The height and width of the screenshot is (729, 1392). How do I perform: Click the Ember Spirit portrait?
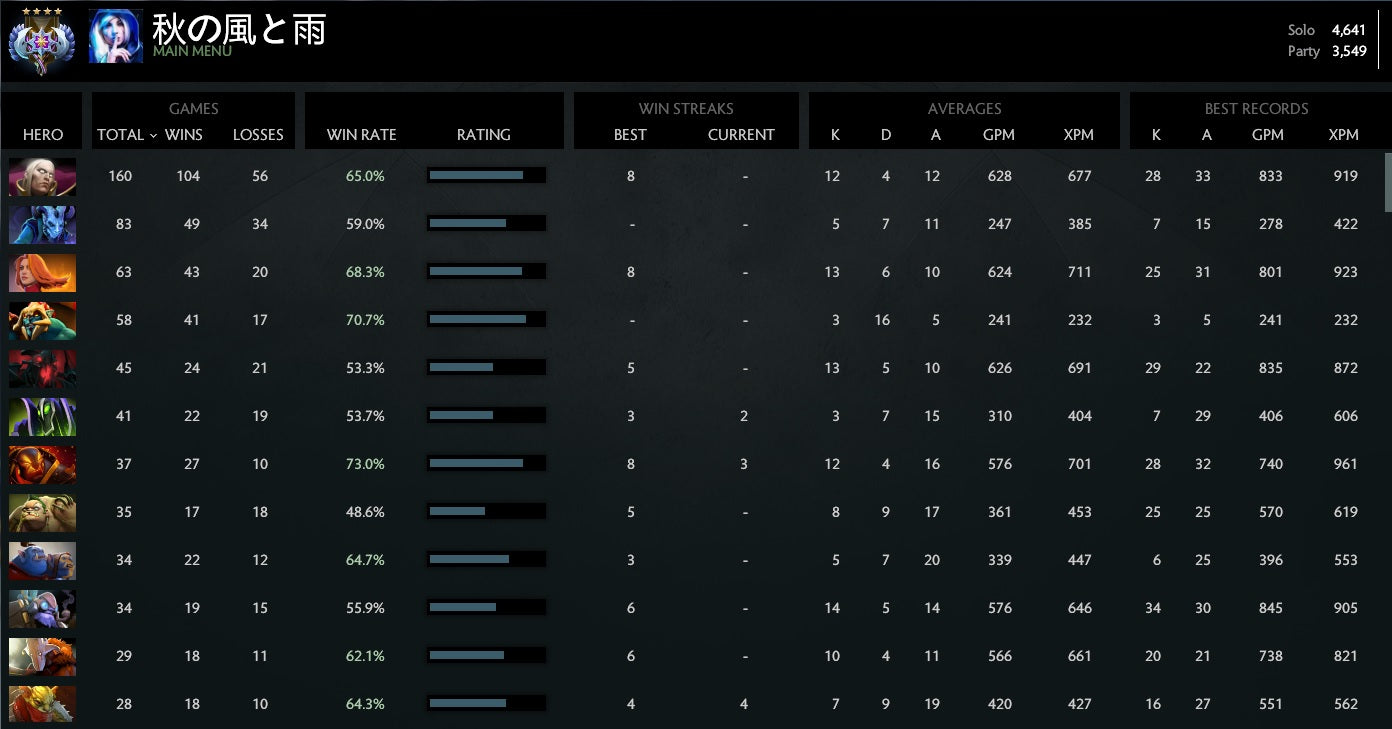pyautogui.click(x=42, y=465)
